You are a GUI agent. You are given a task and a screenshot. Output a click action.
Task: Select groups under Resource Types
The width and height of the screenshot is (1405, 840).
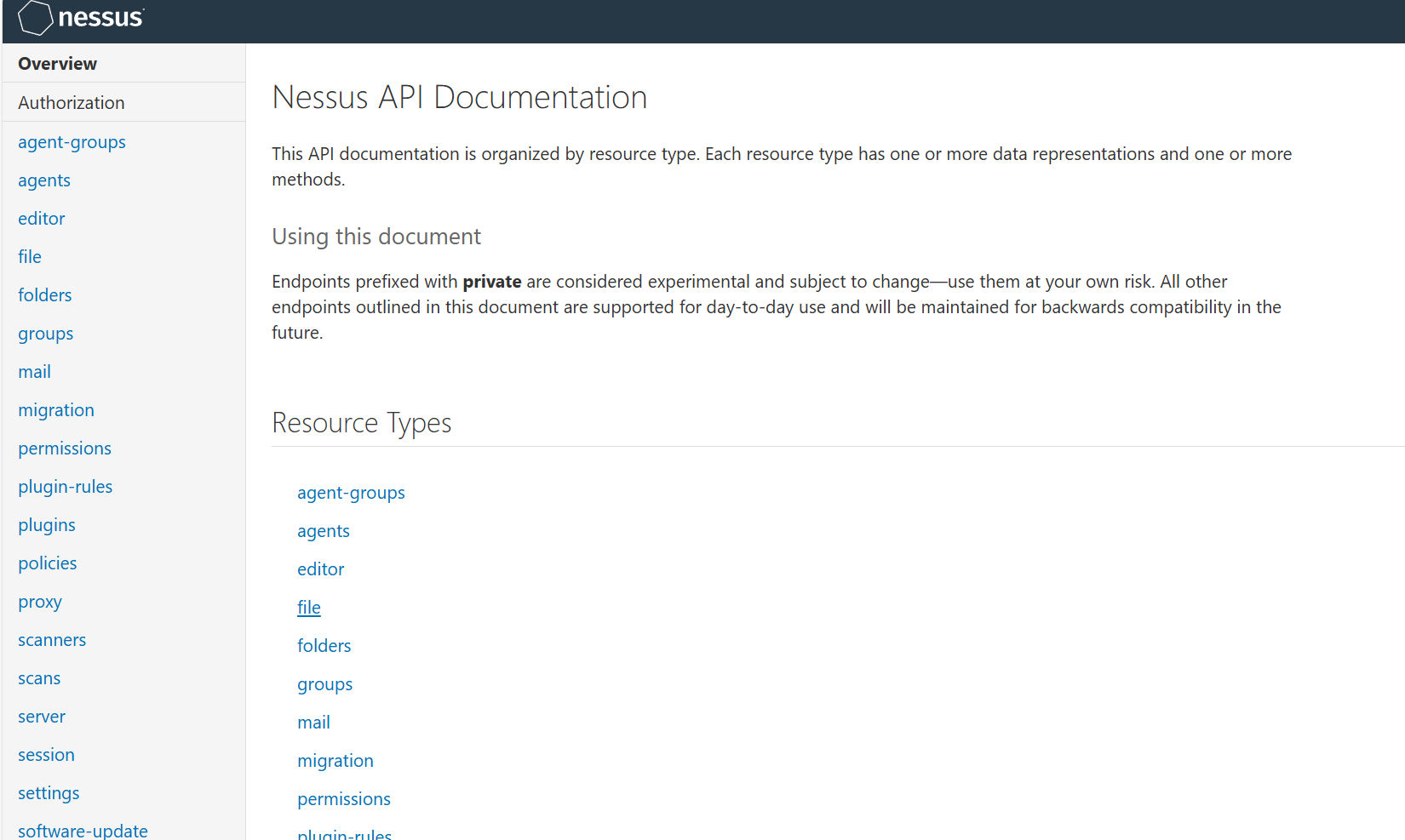coord(325,684)
